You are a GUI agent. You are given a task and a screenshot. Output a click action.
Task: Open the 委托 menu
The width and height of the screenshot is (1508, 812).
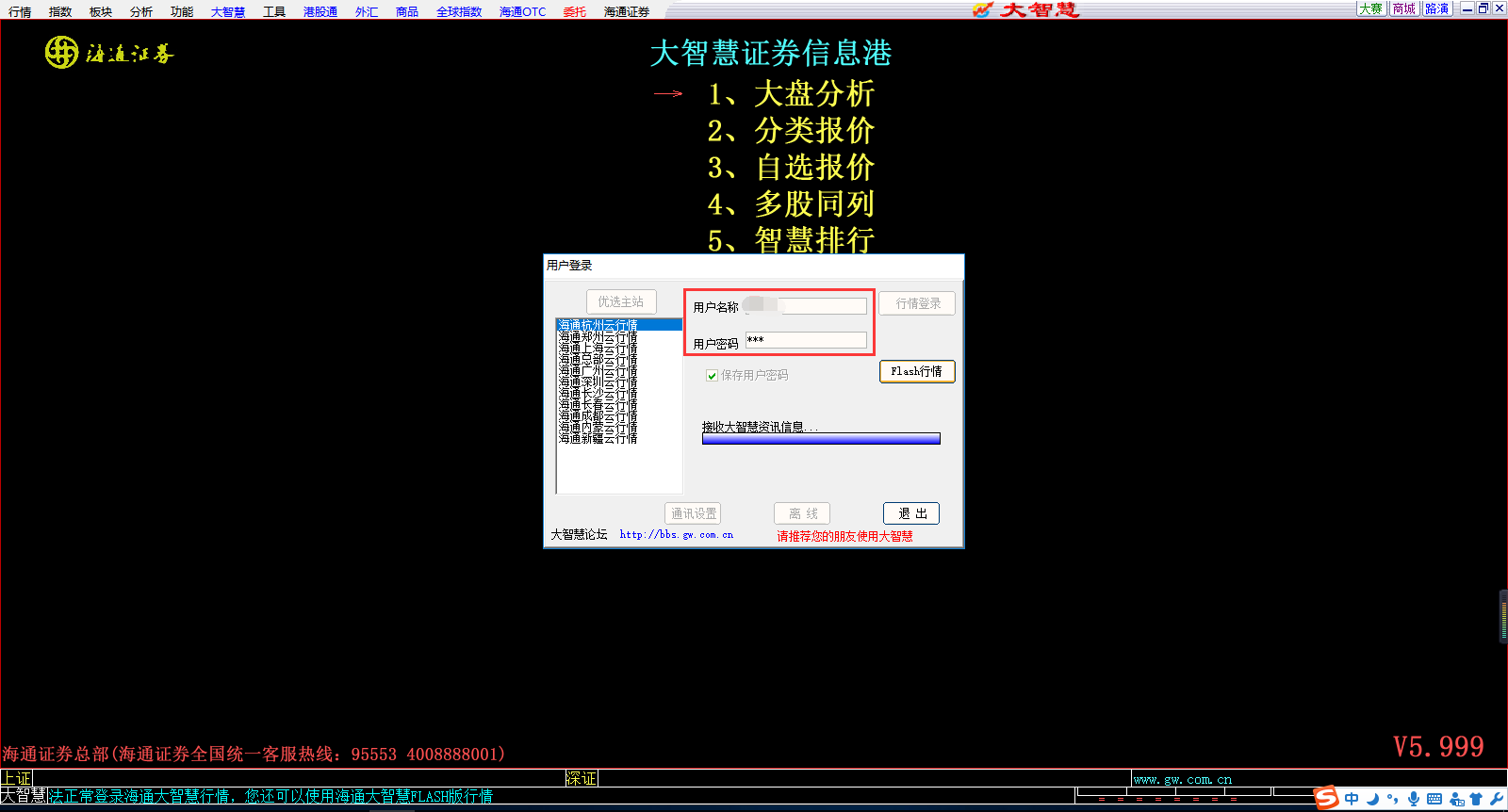coord(575,11)
